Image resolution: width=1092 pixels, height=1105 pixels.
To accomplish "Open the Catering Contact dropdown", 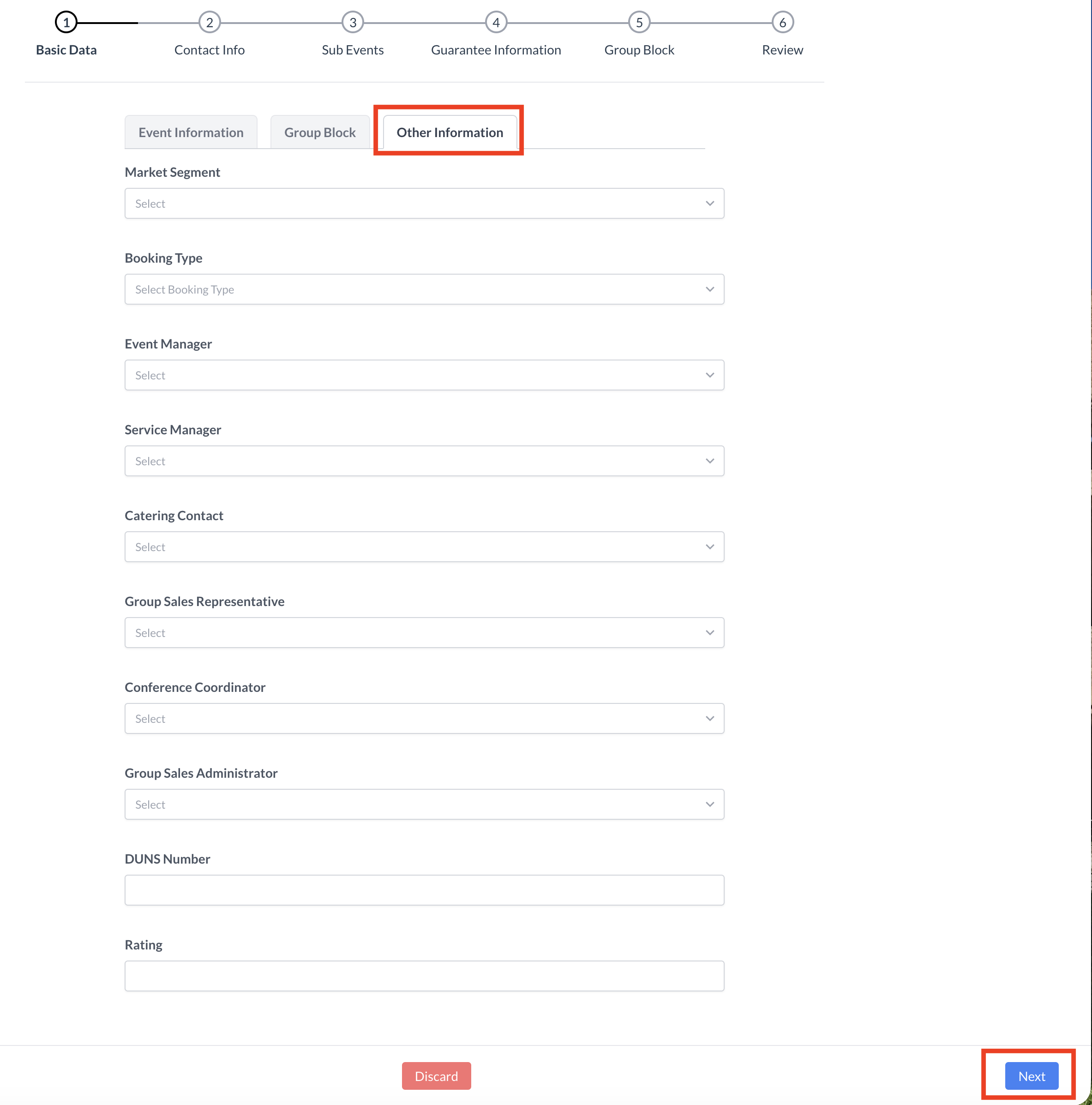I will pos(424,547).
